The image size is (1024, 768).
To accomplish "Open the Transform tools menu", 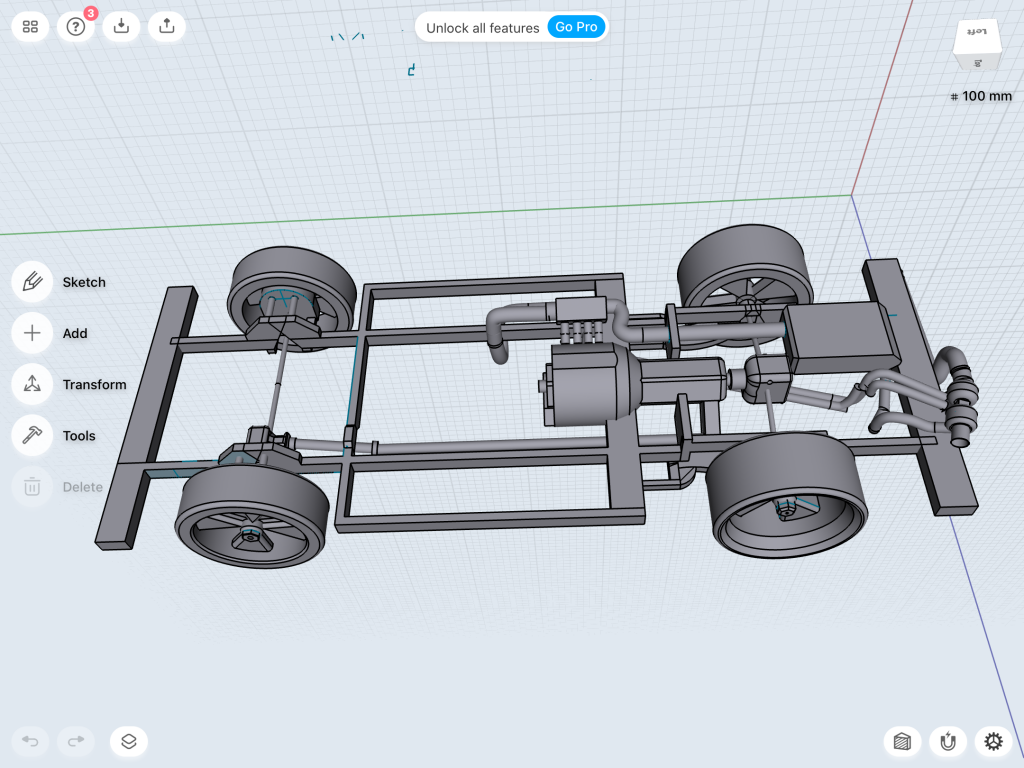I will 32,384.
